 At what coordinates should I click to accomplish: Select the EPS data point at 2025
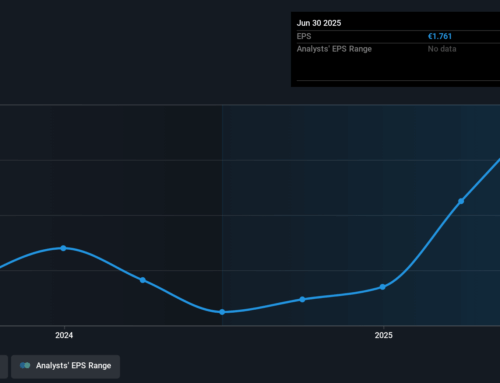pyautogui.click(x=383, y=287)
